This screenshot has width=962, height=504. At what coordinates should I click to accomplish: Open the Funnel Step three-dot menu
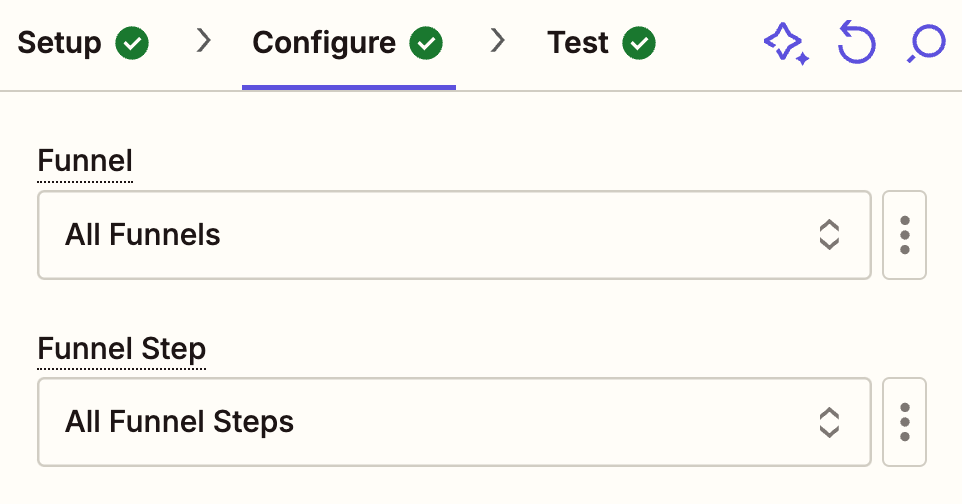(905, 422)
